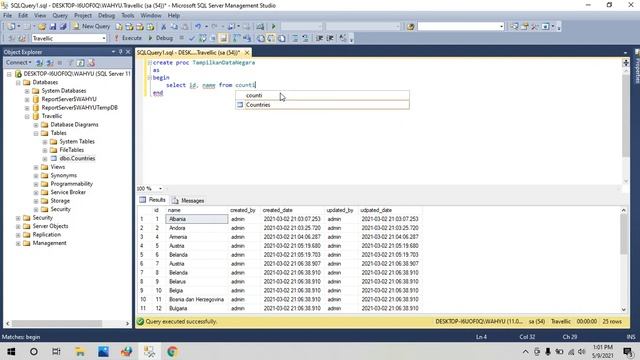
Task: Click the Cancel executing query square icon
Action: coord(182,38)
